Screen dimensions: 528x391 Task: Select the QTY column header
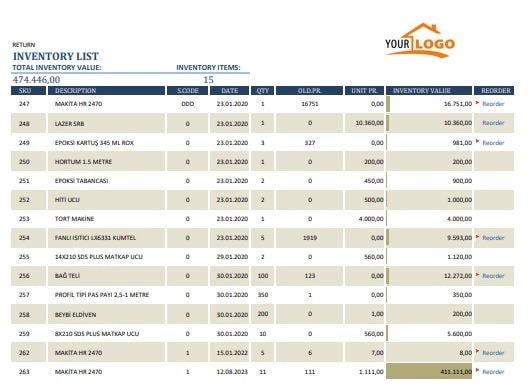263,91
